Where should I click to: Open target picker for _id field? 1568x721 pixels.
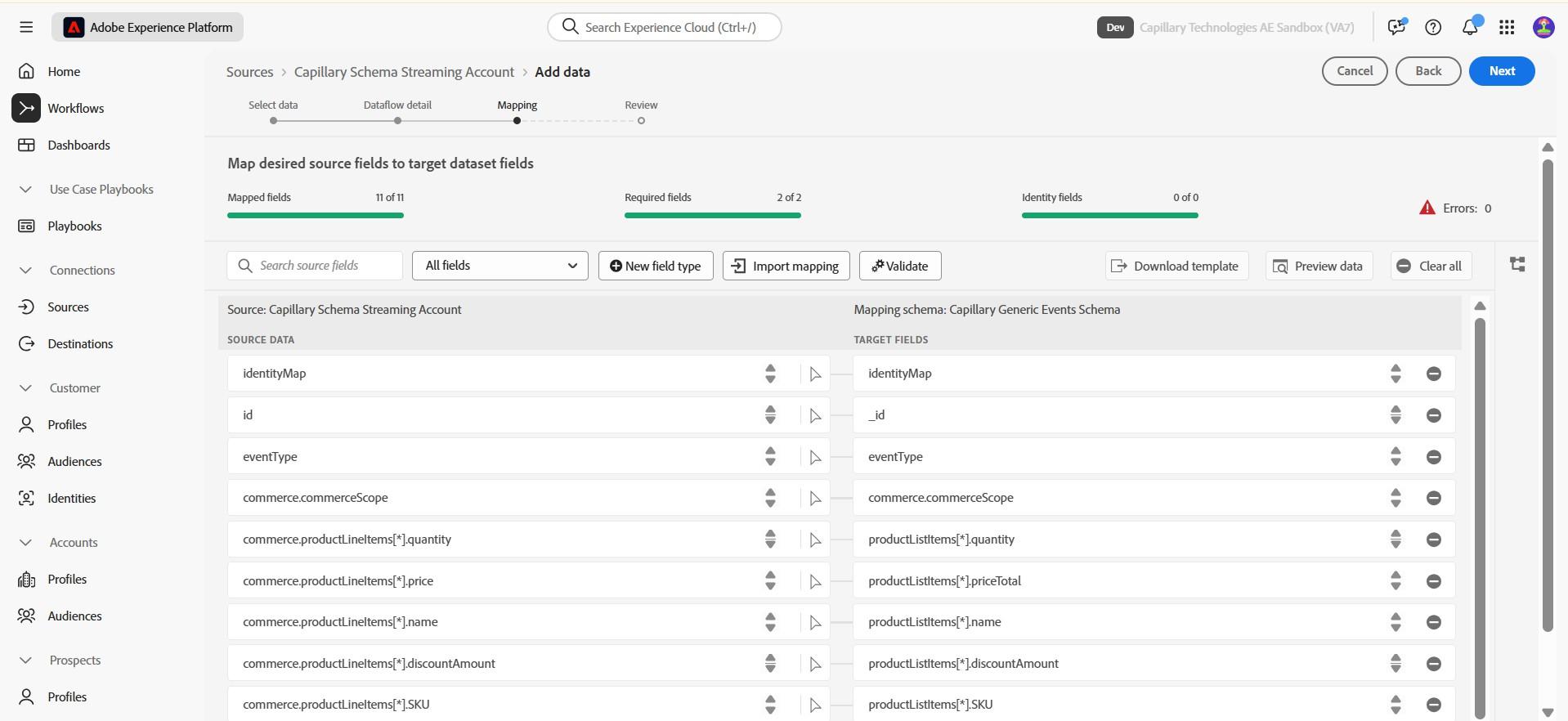click(x=1396, y=415)
